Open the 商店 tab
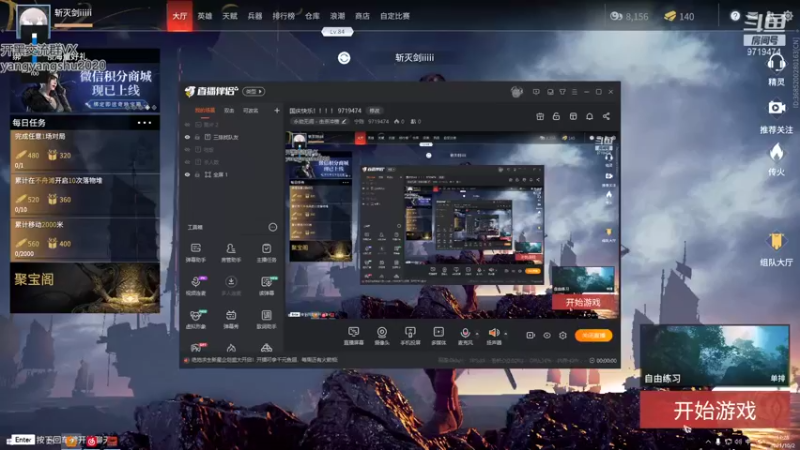 (x=362, y=16)
